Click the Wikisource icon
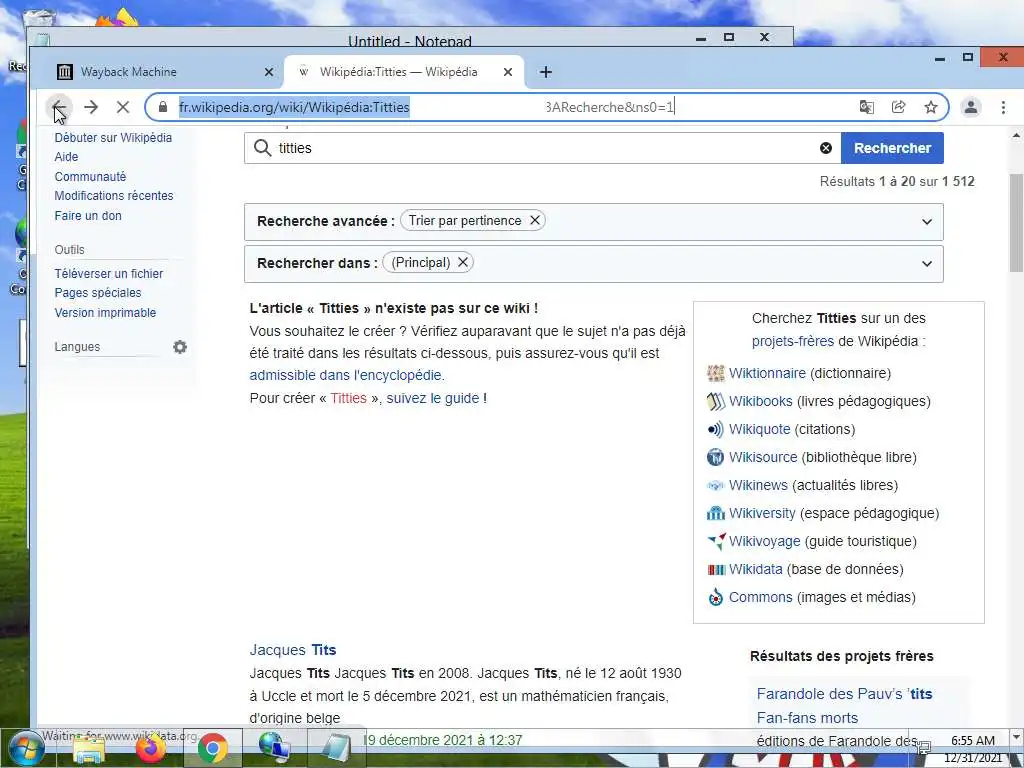The image size is (1024, 768). tap(716, 457)
